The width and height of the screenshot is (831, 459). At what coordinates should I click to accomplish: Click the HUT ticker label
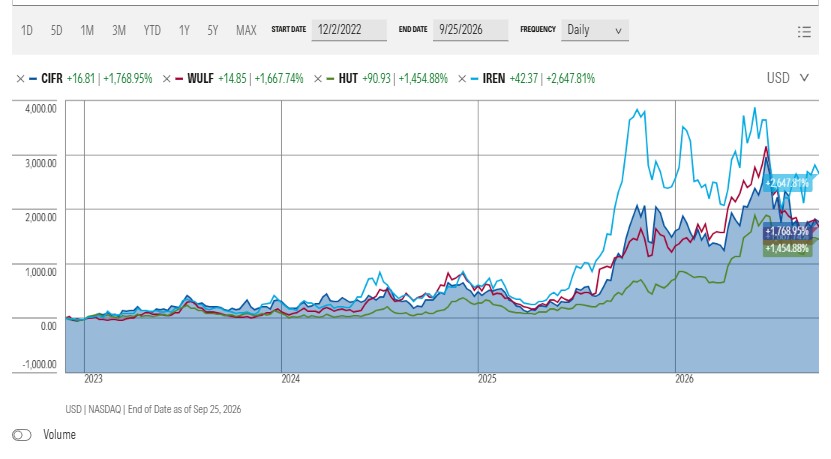pyautogui.click(x=348, y=79)
